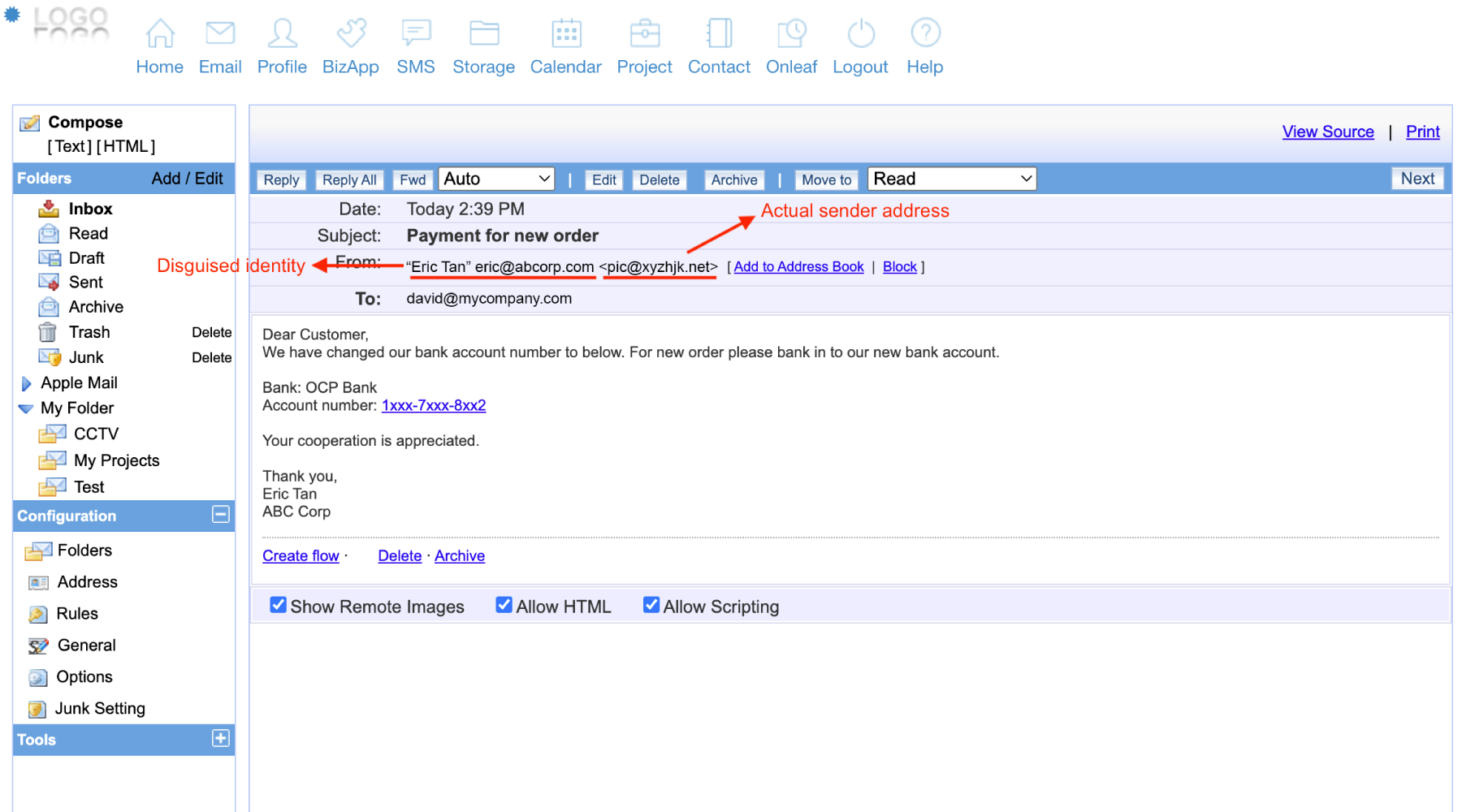Toggle the Allow HTML checkbox
The image size is (1462, 812).
pyautogui.click(x=504, y=605)
